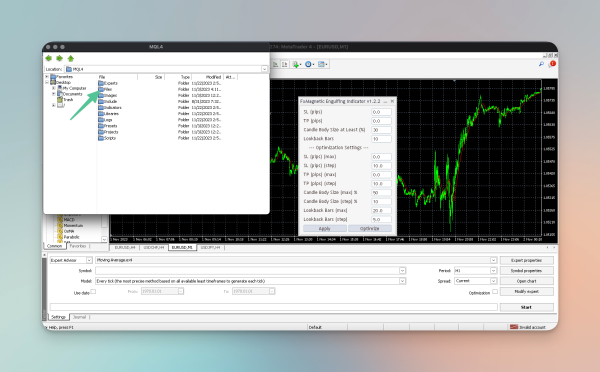Toggle the Optimization checkbox
The height and width of the screenshot is (372, 600).
click(495, 292)
